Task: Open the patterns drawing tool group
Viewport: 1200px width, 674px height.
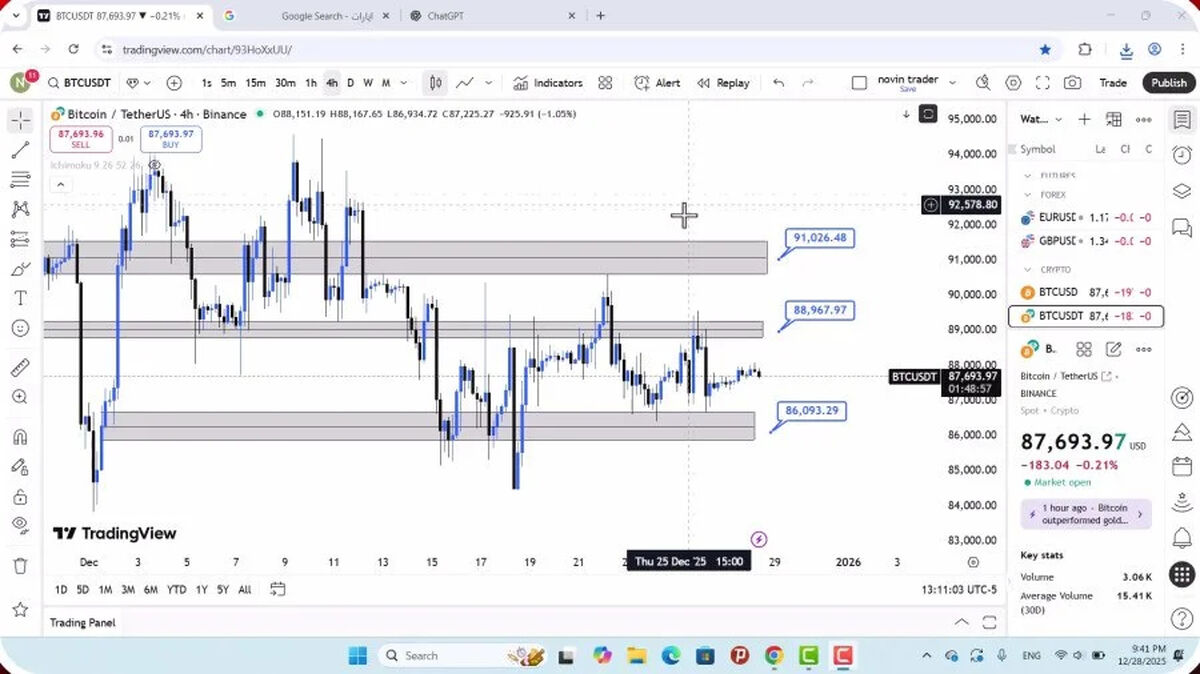Action: [x=20, y=210]
